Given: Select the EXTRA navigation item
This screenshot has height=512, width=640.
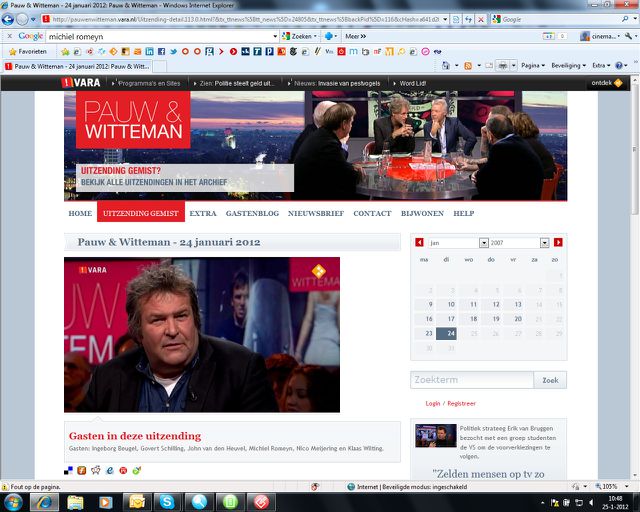Looking at the screenshot, I should coord(203,213).
